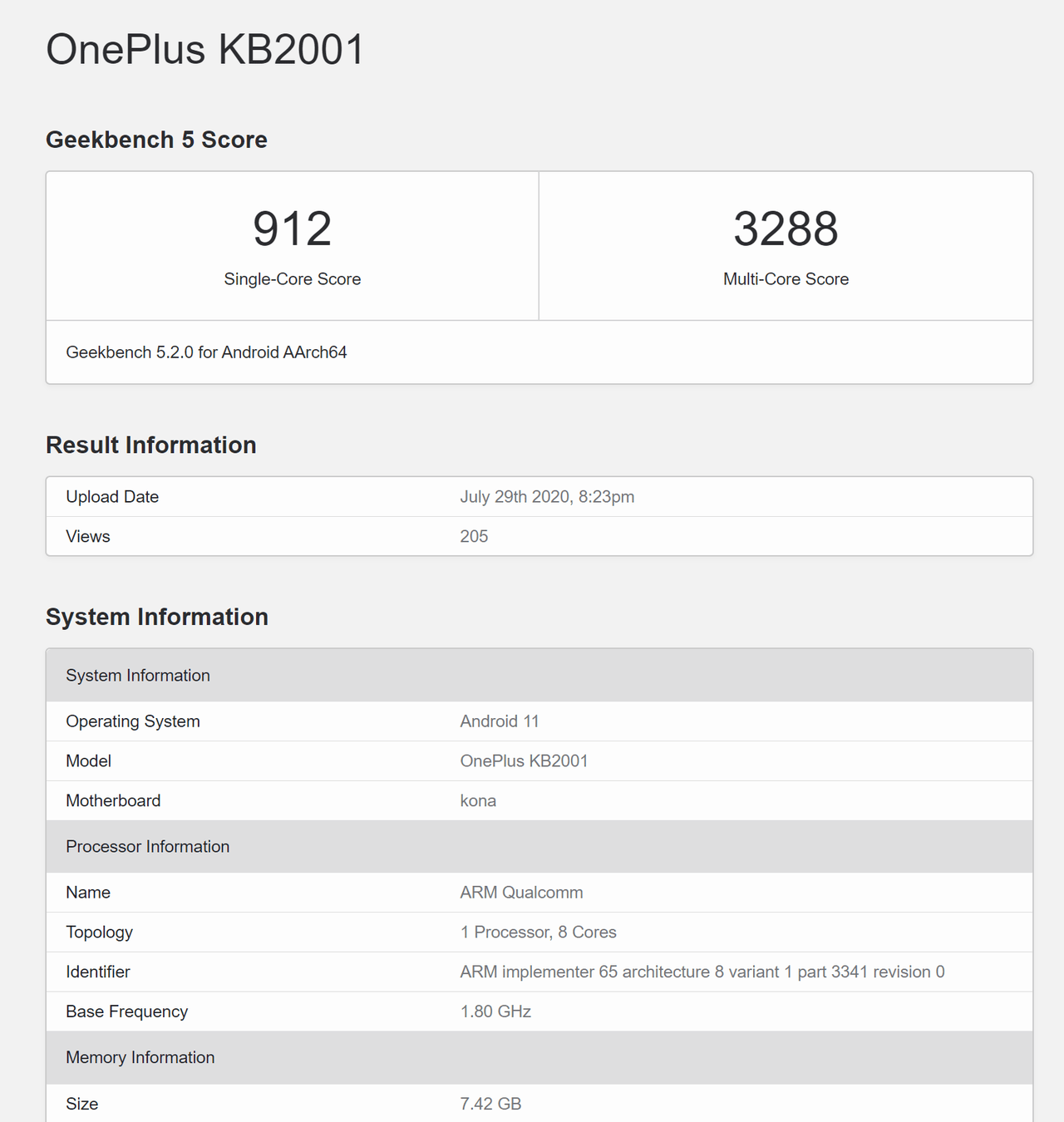This screenshot has height=1122, width=1064.
Task: Click the Memory Information section header
Action: 140,1057
